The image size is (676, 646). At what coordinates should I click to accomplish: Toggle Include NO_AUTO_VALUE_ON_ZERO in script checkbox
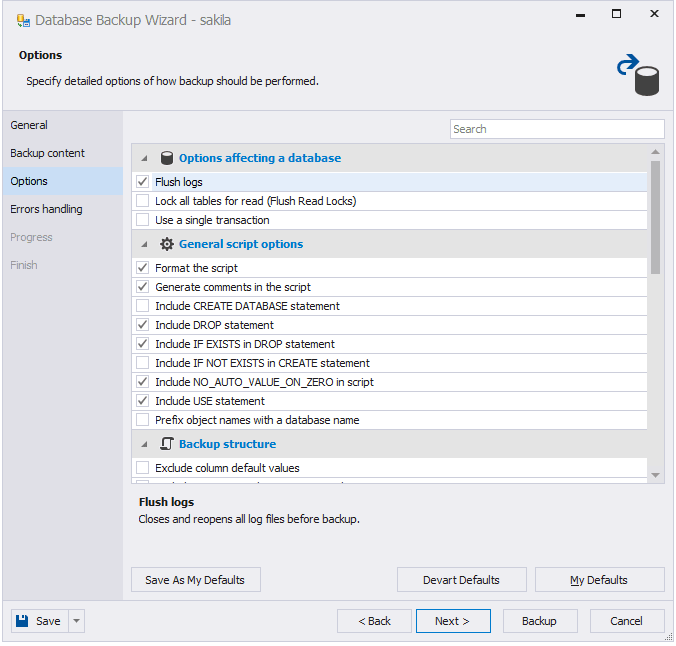143,382
